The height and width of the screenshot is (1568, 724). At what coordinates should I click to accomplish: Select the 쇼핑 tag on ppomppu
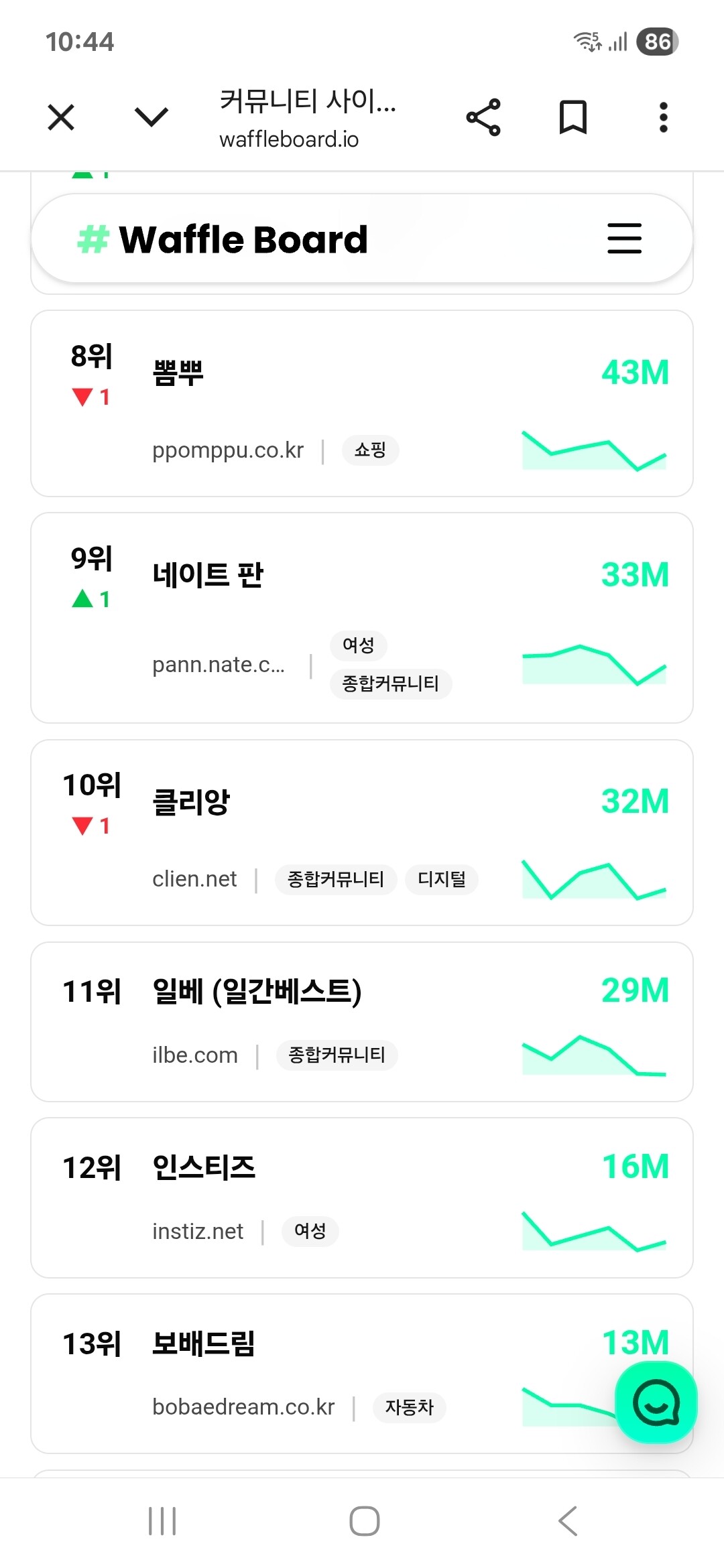coord(370,450)
